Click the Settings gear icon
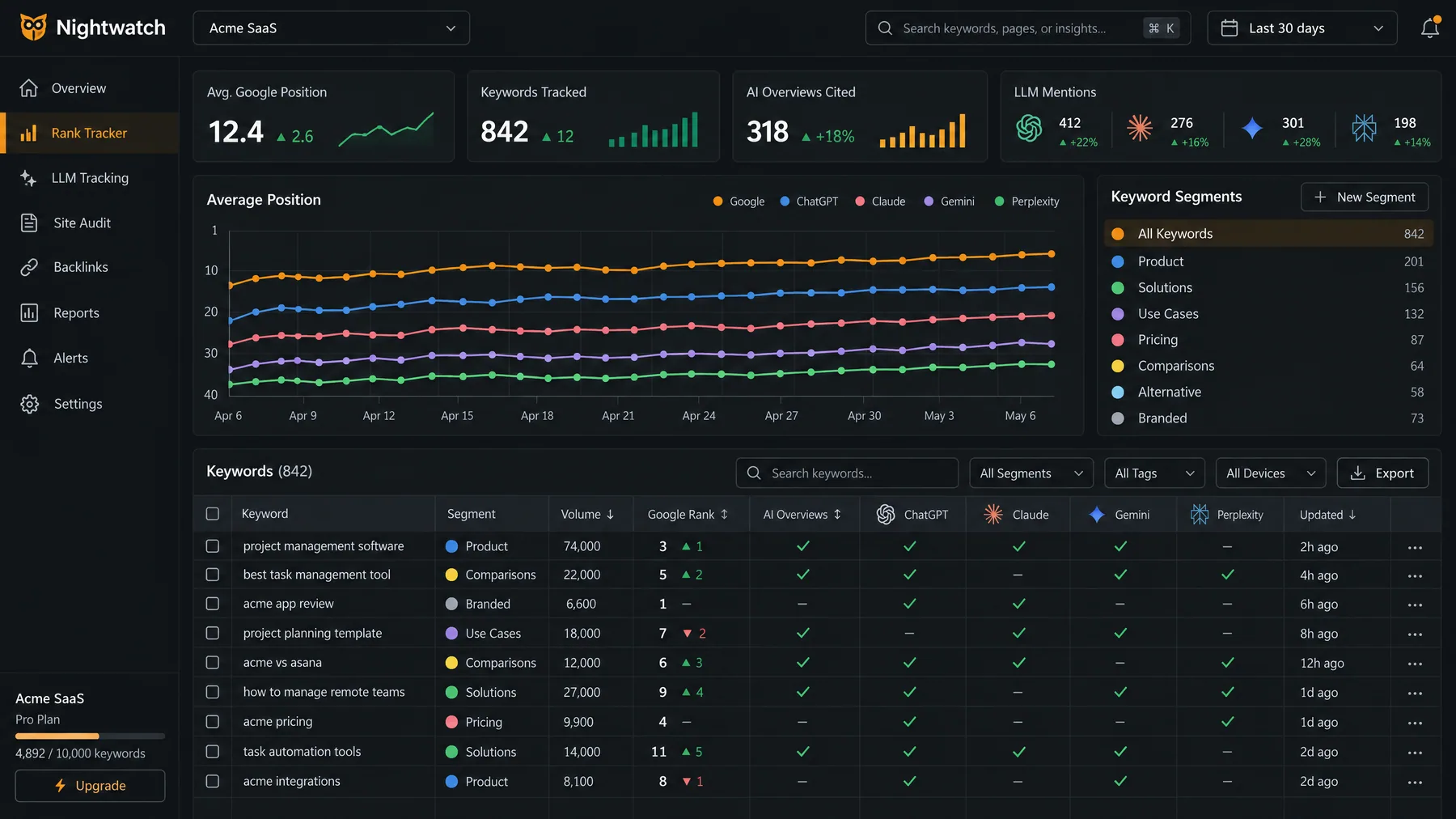 (29, 404)
